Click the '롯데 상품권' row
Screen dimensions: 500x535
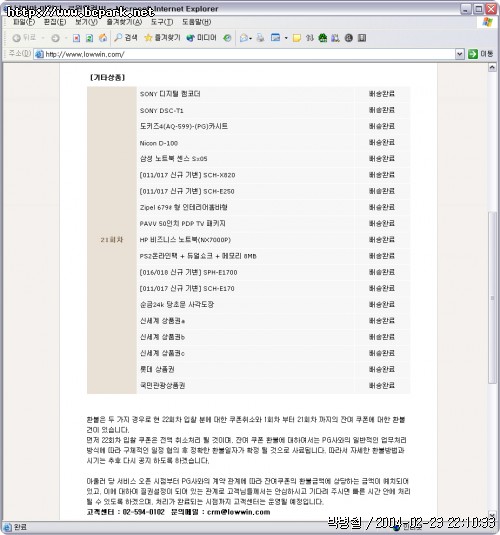pos(273,369)
